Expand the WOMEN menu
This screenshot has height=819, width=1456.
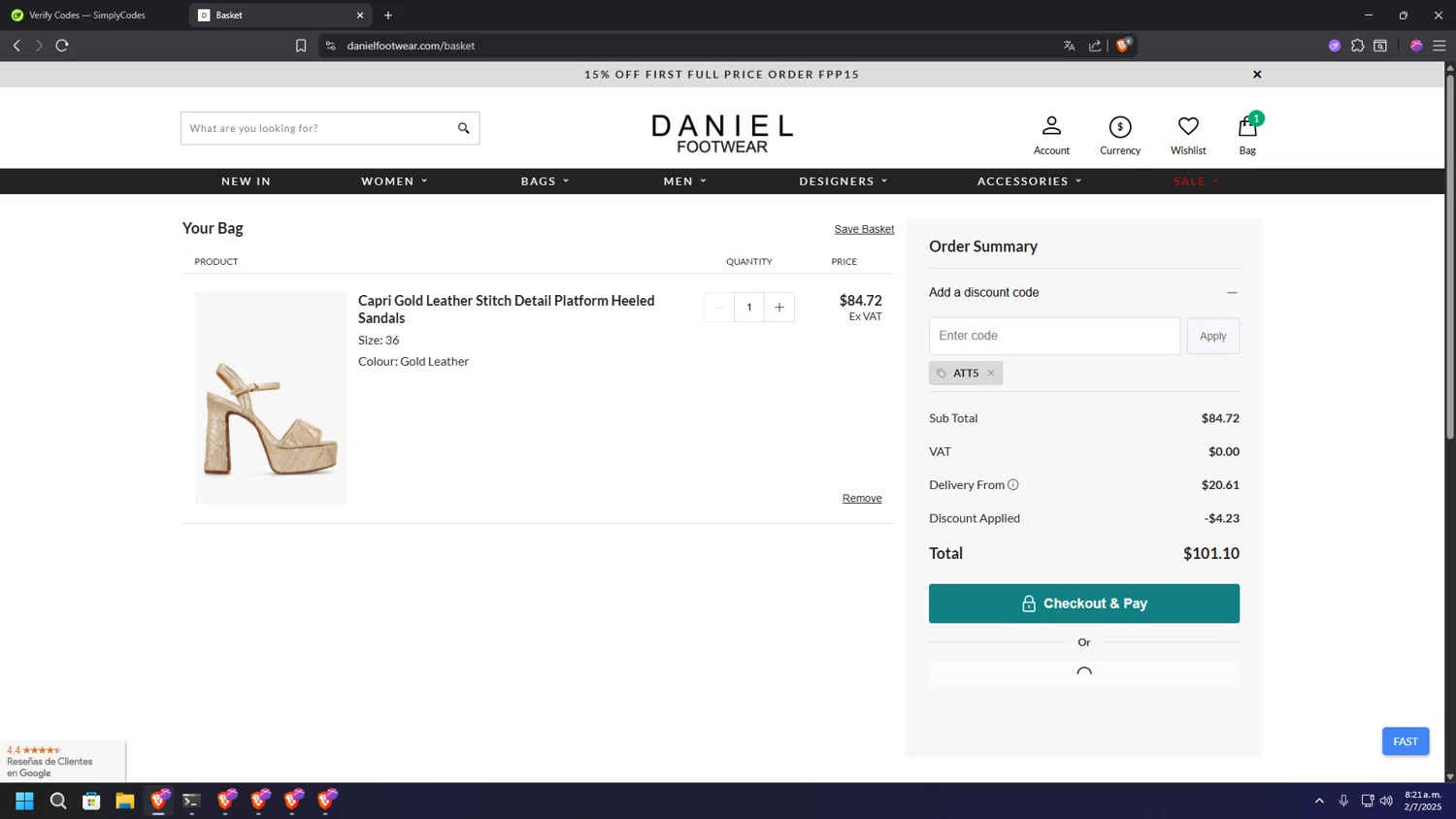394,181
